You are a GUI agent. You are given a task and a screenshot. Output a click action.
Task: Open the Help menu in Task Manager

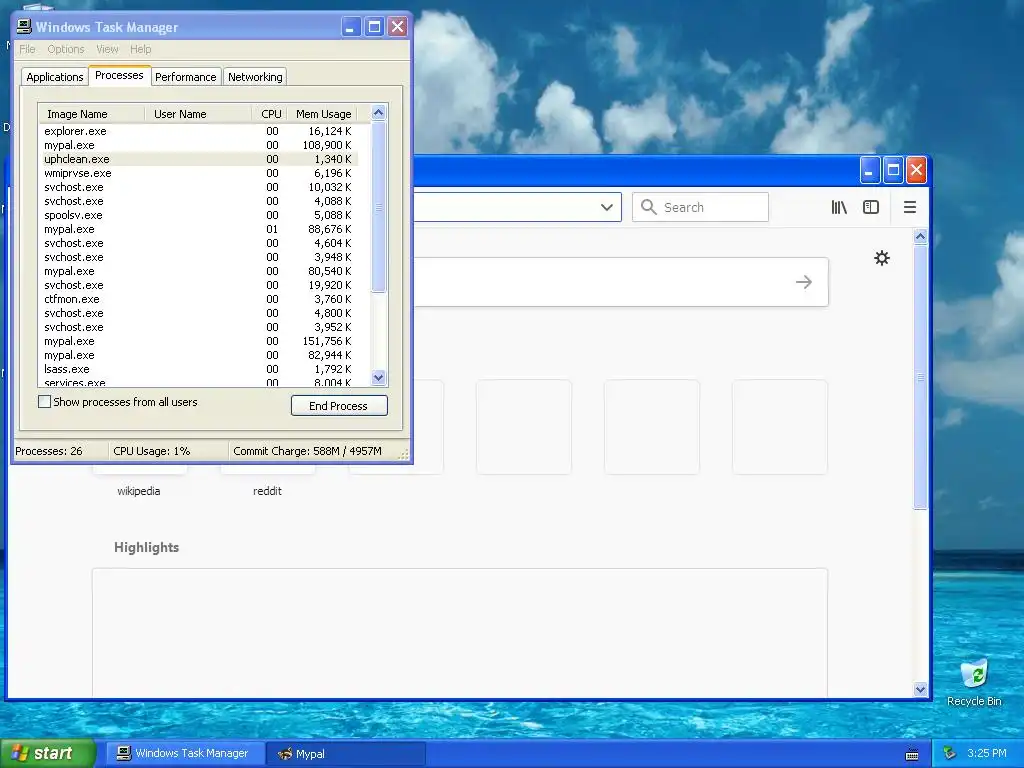point(140,49)
